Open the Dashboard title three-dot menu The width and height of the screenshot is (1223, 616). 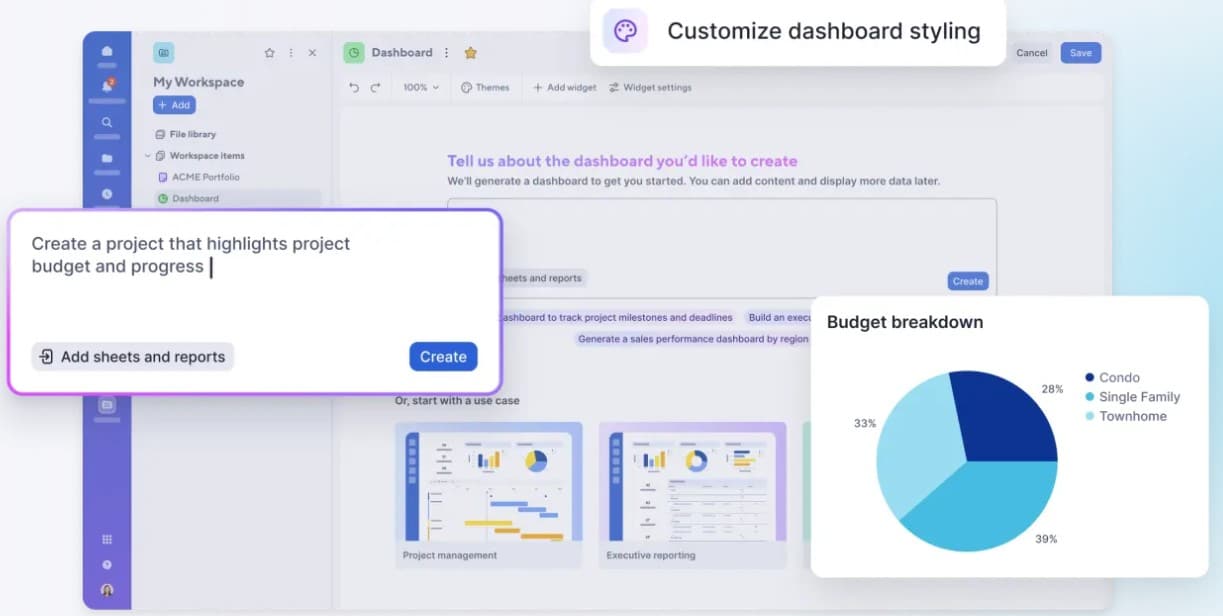(x=446, y=53)
